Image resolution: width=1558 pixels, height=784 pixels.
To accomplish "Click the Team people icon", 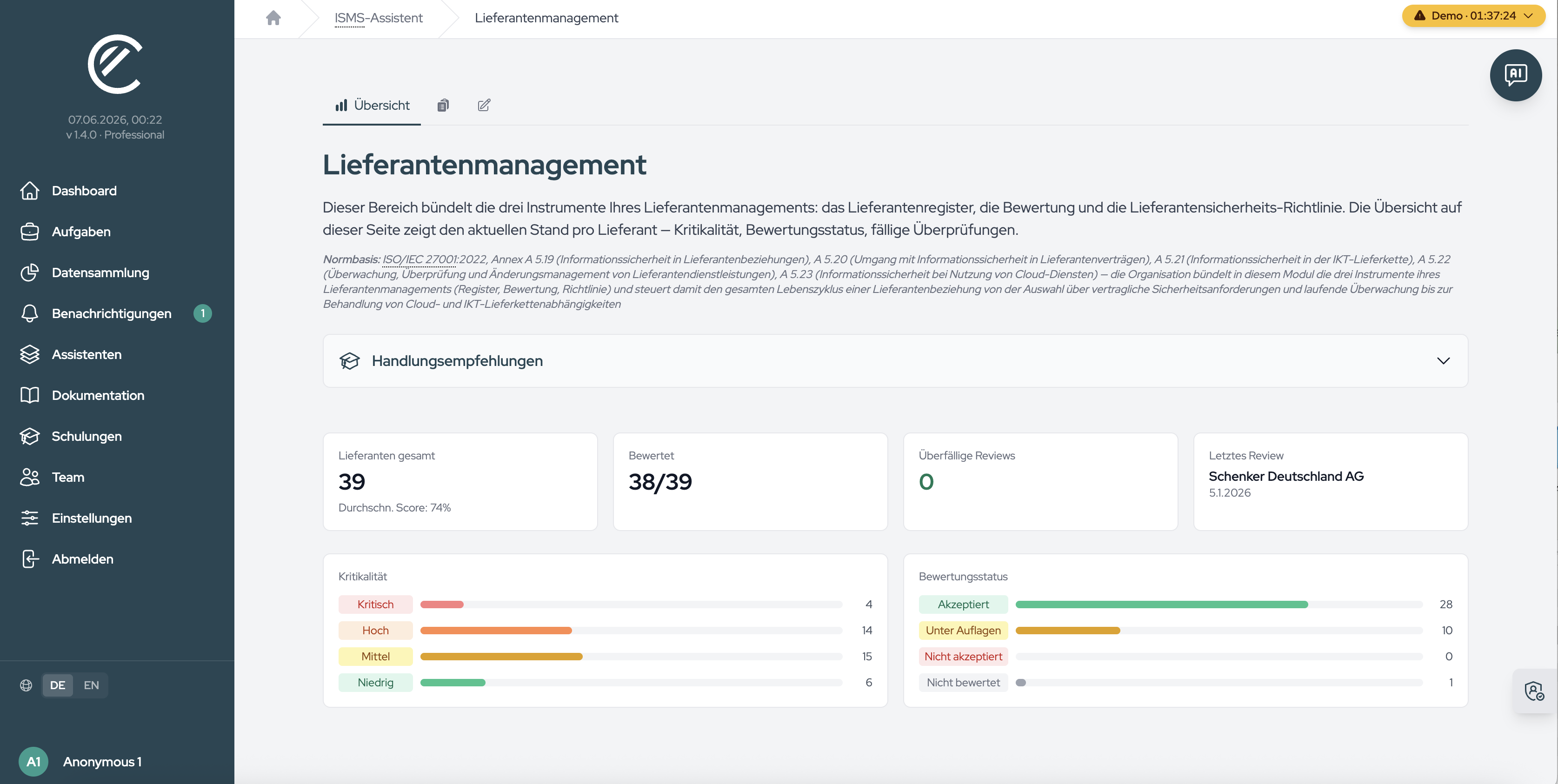I will point(30,477).
